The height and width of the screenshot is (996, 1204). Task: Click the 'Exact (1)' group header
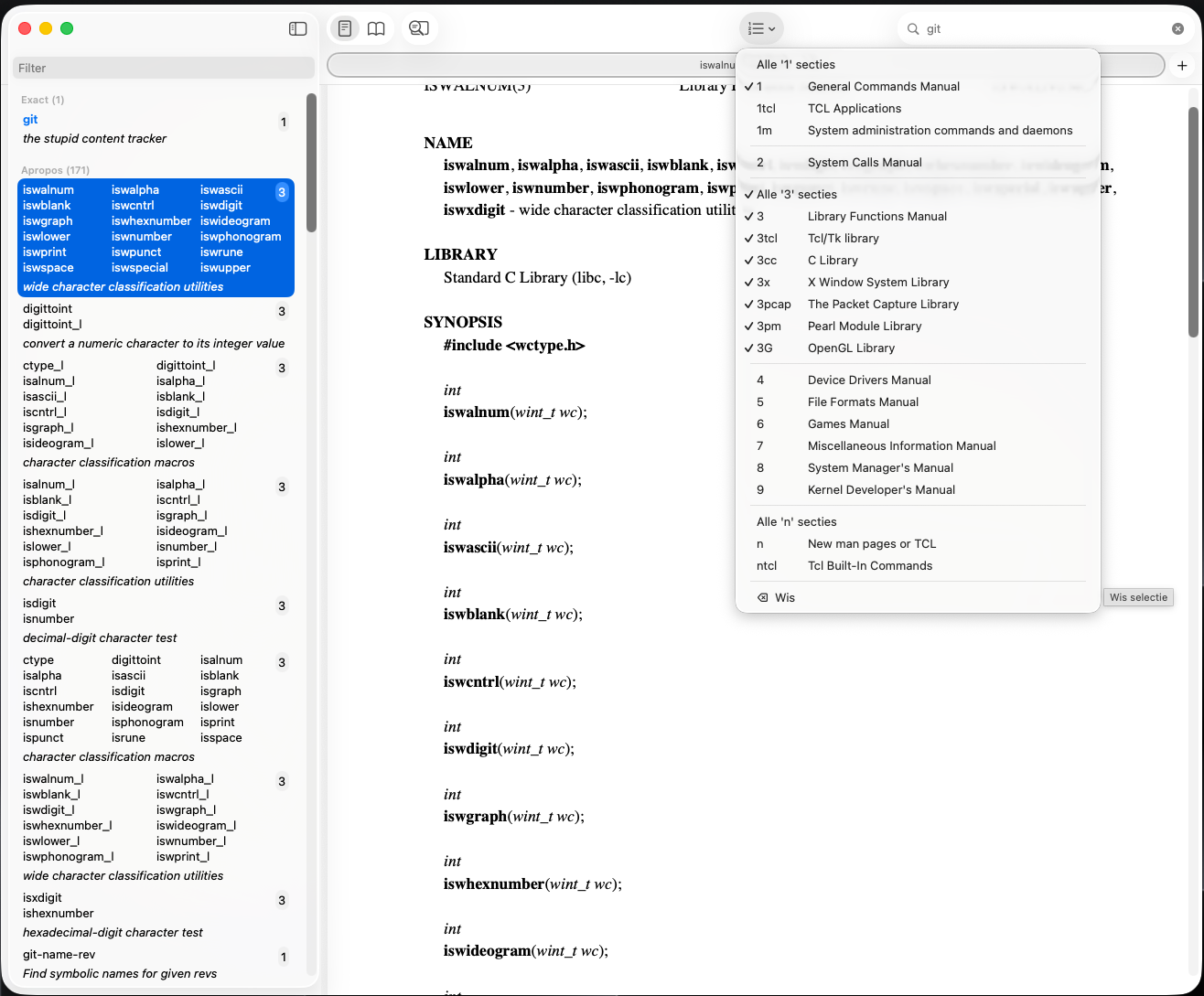43,100
